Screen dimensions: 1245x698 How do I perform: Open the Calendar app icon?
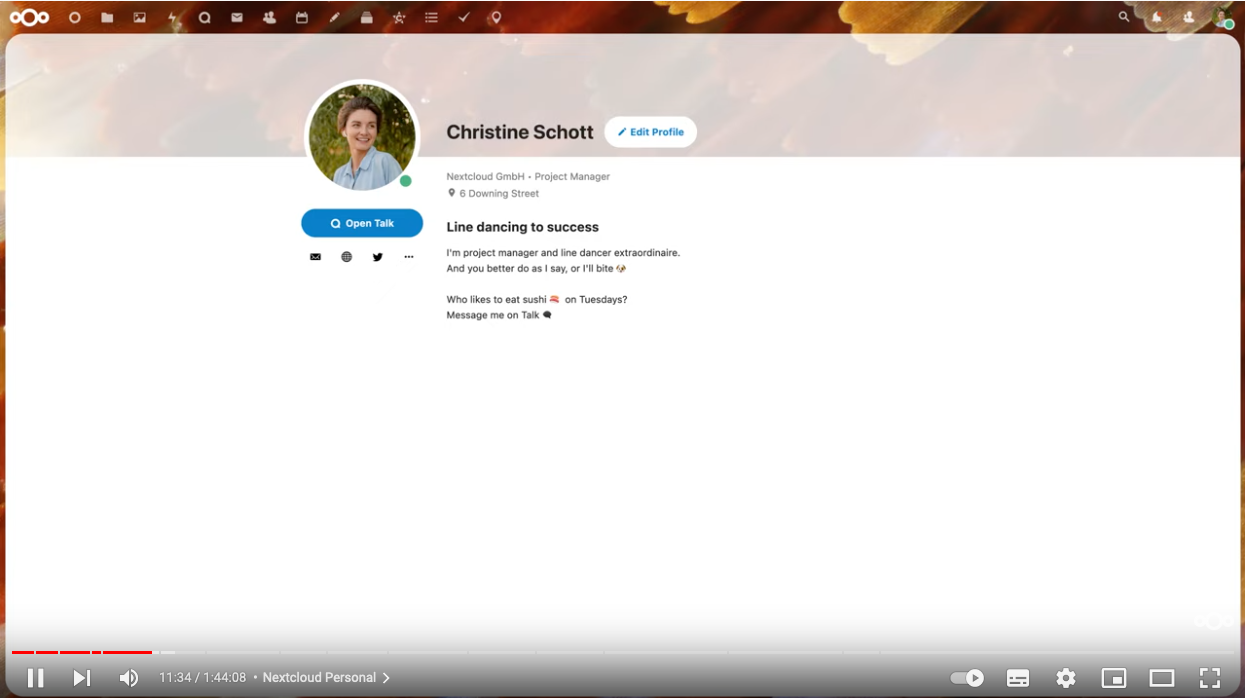(302, 17)
